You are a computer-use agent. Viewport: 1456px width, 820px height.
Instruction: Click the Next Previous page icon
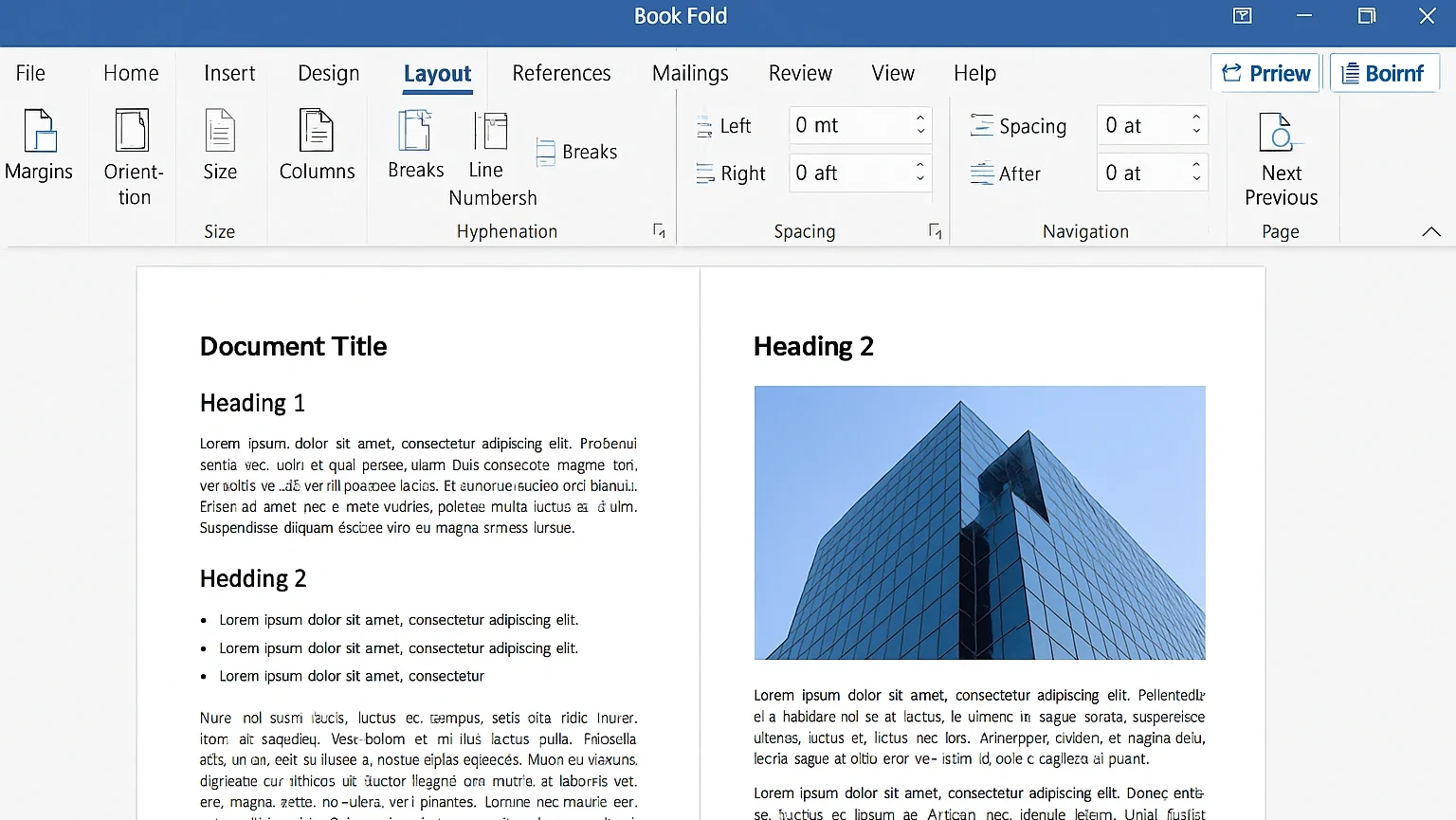click(x=1279, y=133)
